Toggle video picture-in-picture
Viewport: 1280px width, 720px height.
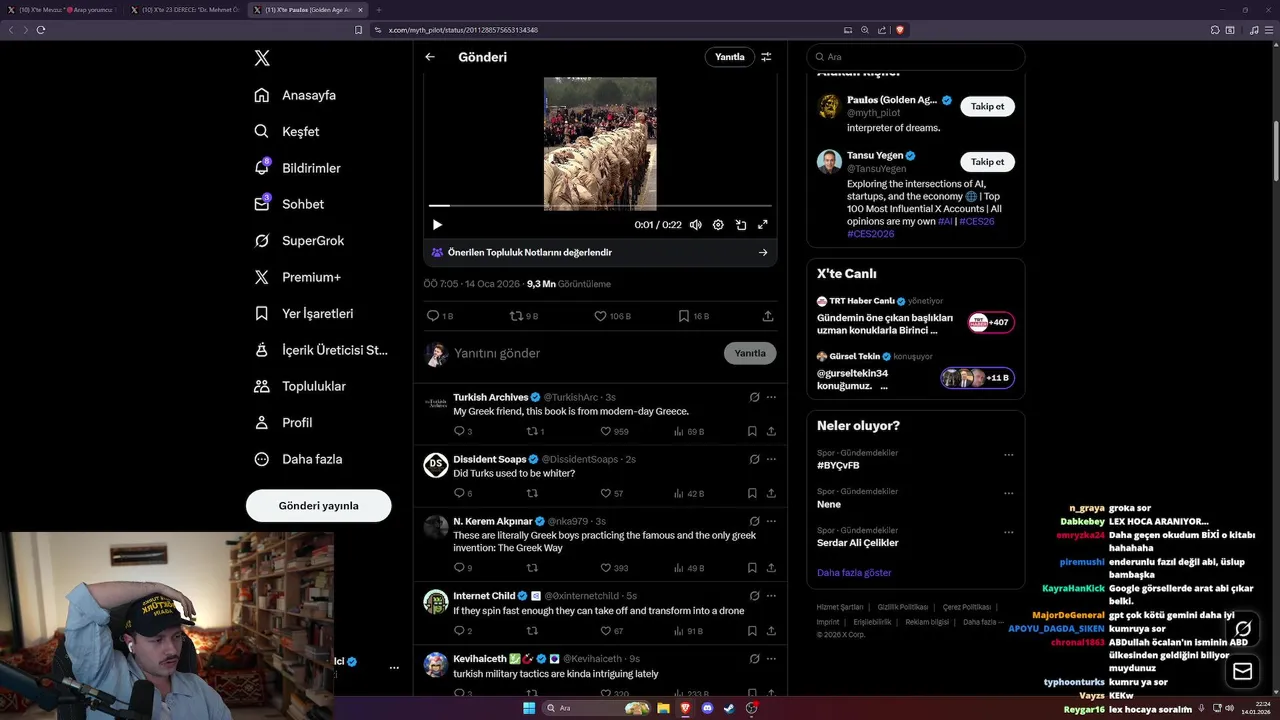point(741,225)
